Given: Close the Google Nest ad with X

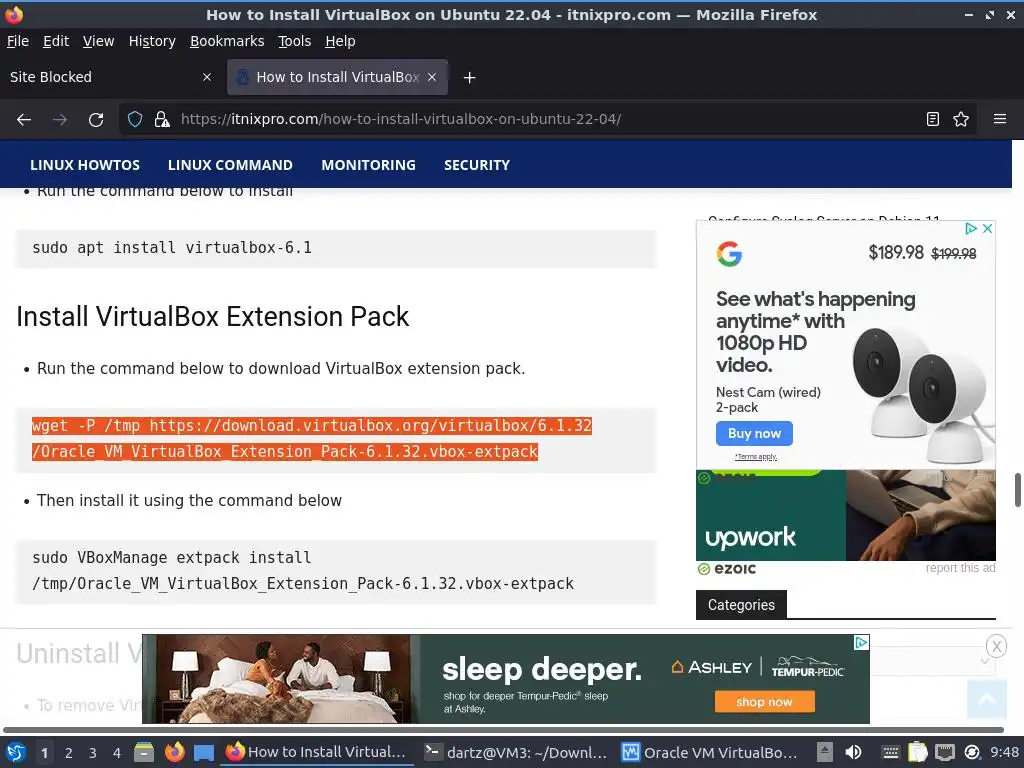Looking at the screenshot, I should (x=987, y=229).
